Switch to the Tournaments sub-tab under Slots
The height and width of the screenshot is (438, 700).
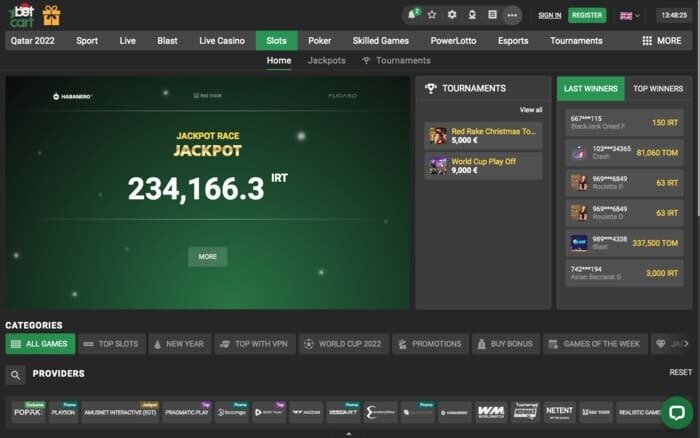pos(396,60)
